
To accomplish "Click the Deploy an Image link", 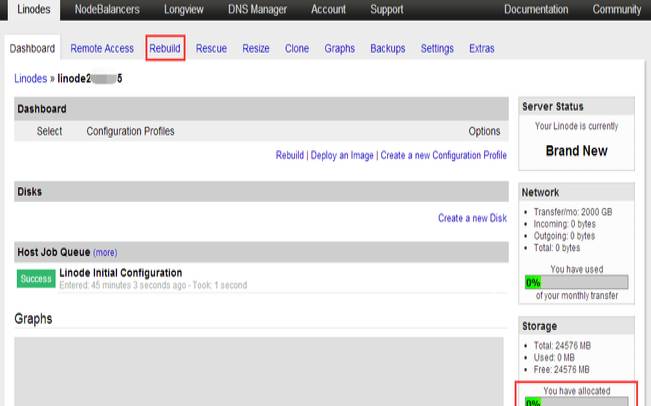I will point(343,155).
